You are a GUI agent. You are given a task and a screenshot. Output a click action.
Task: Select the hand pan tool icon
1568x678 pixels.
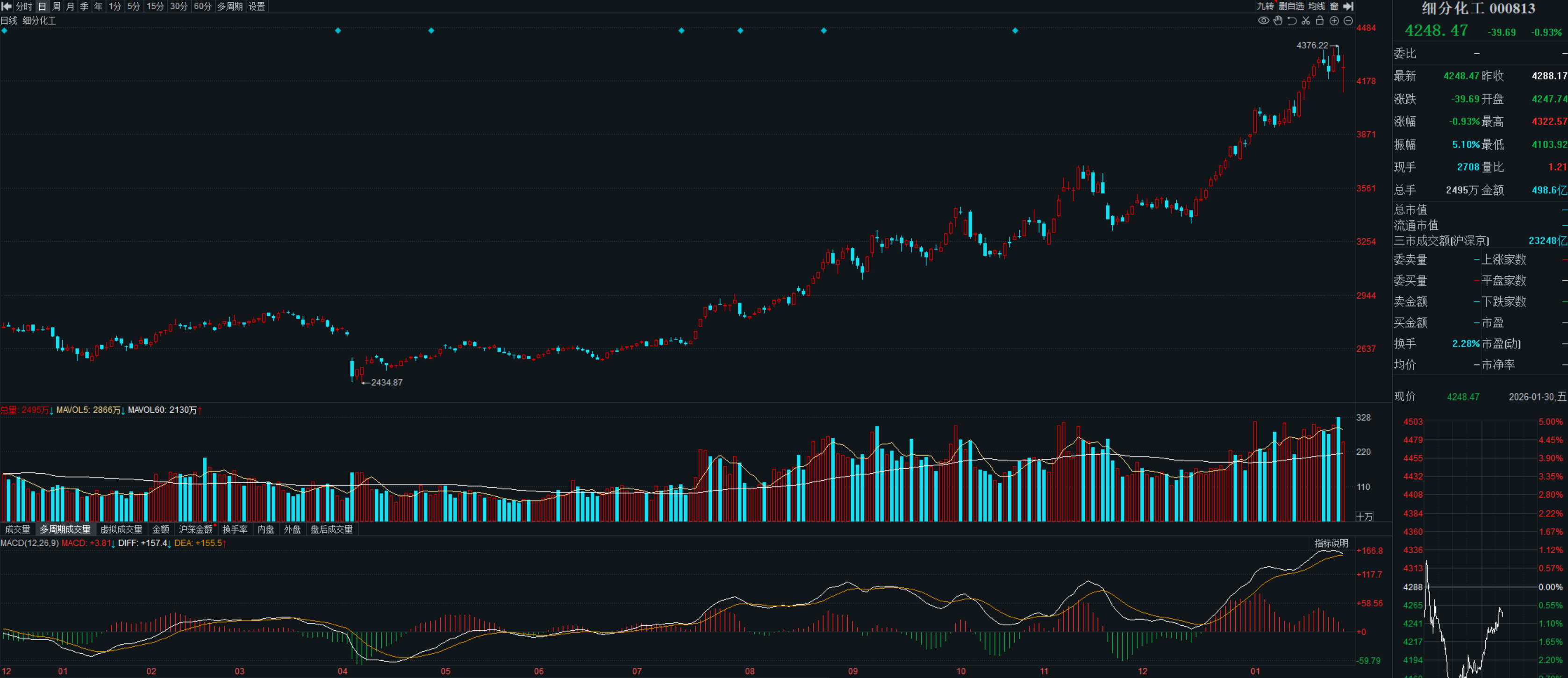click(x=1278, y=21)
